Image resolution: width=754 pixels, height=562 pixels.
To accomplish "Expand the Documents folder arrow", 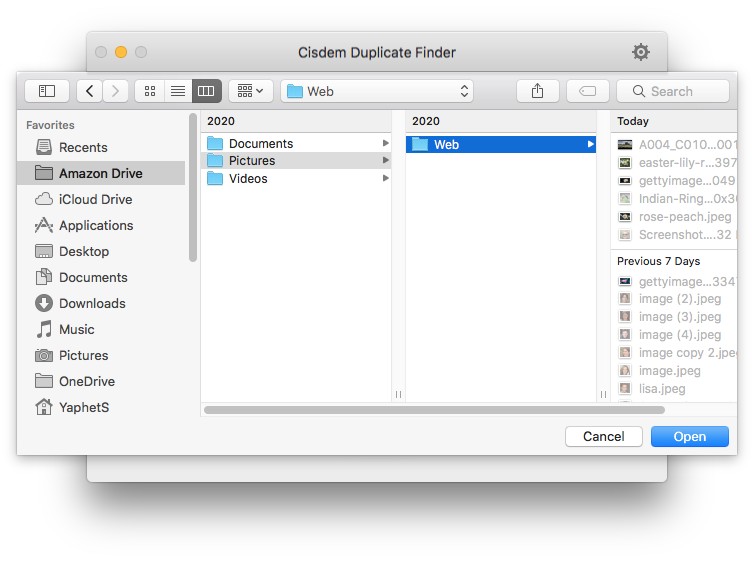I will click(x=386, y=144).
